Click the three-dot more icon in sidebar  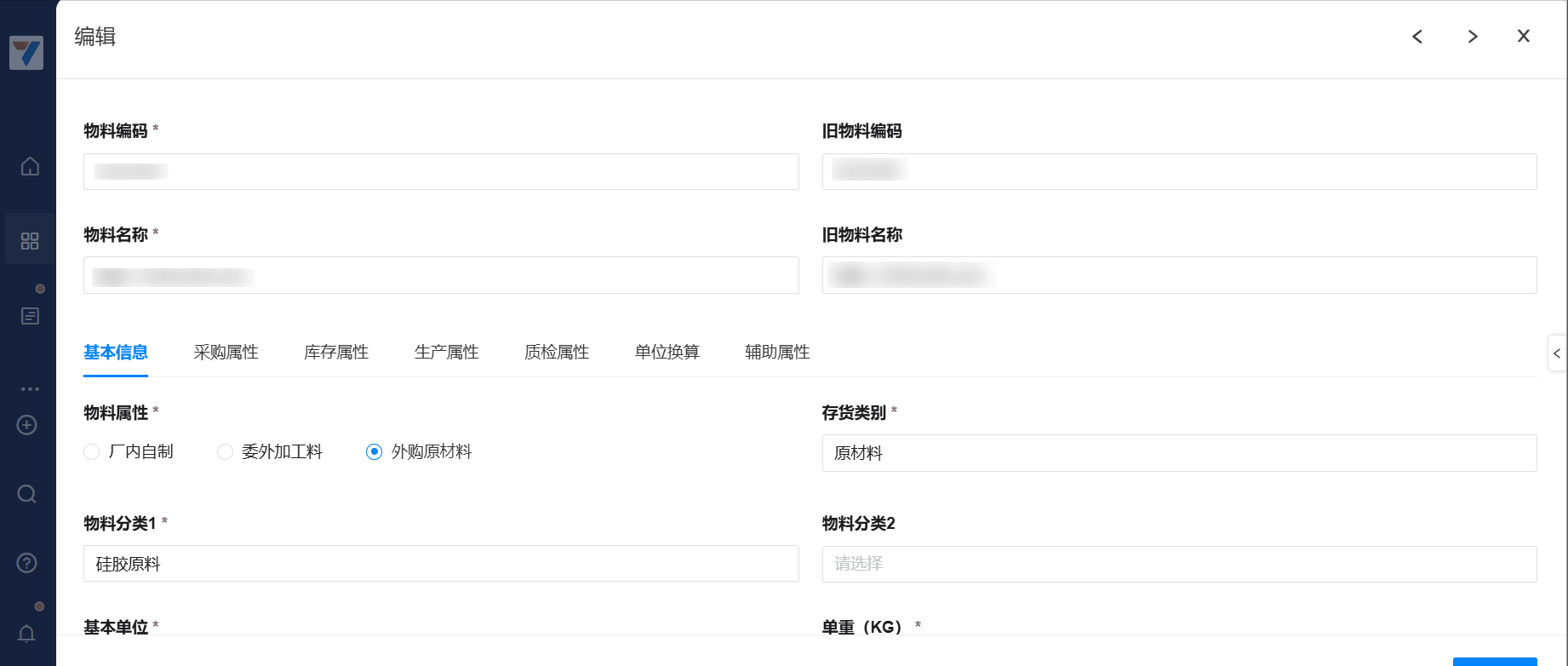click(30, 389)
